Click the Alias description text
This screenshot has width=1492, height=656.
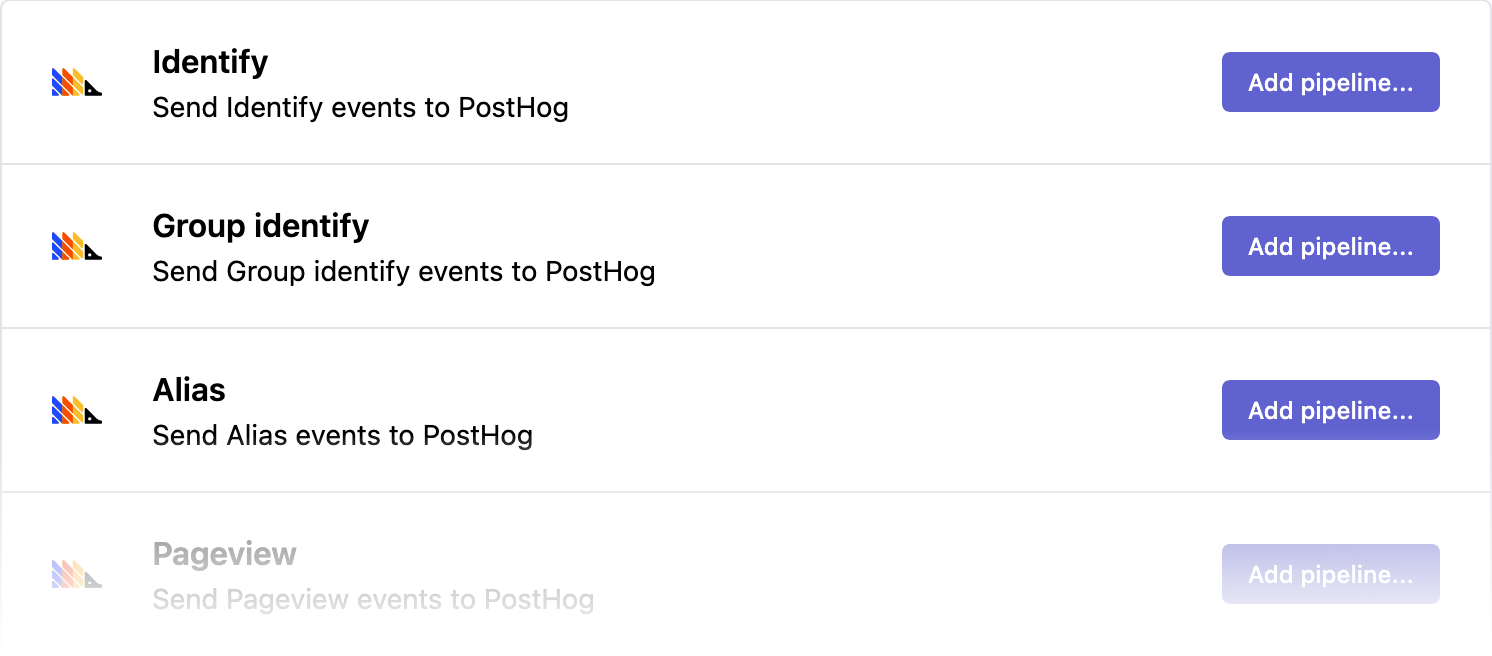342,435
